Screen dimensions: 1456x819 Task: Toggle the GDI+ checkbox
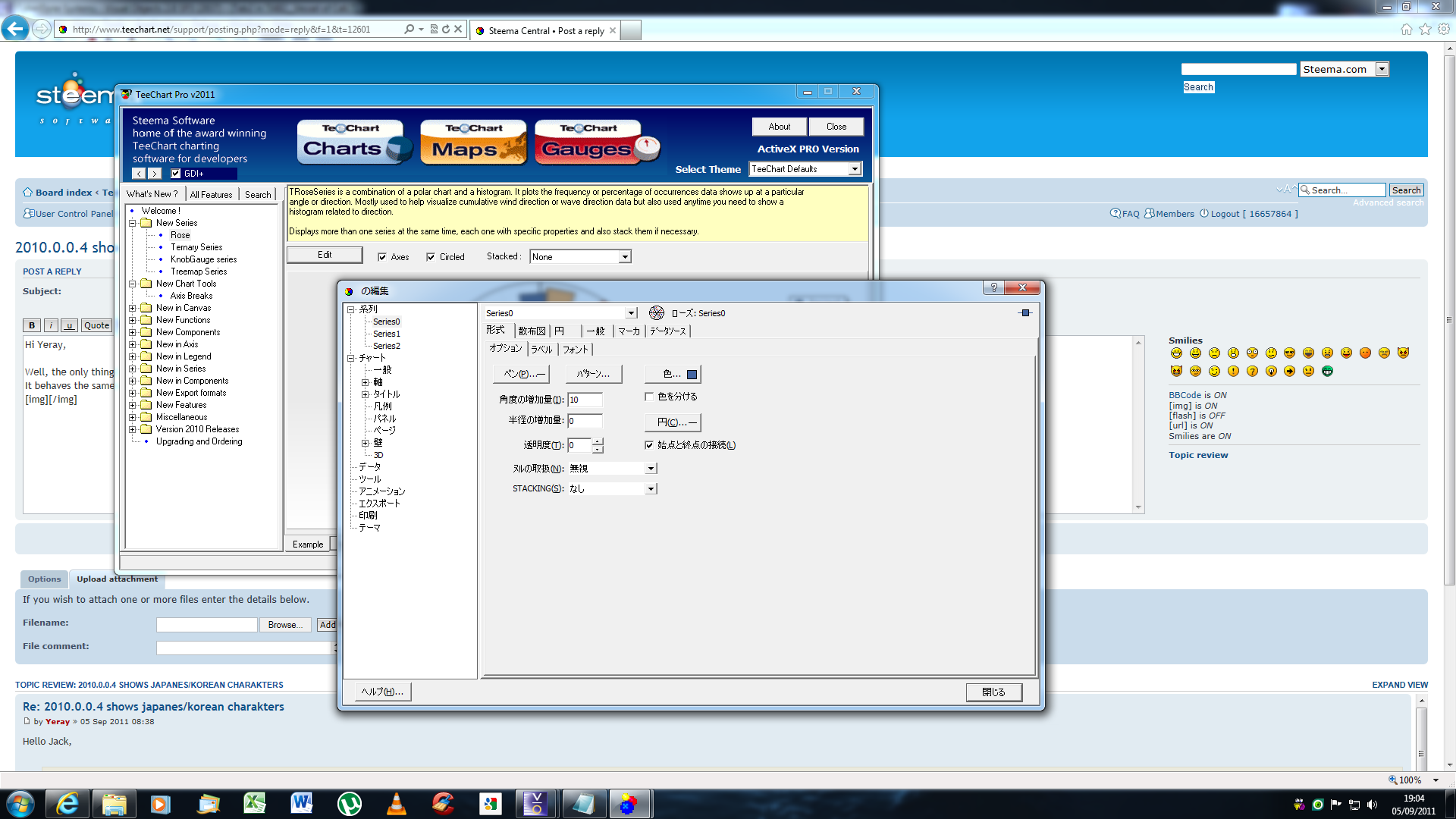pyautogui.click(x=176, y=174)
